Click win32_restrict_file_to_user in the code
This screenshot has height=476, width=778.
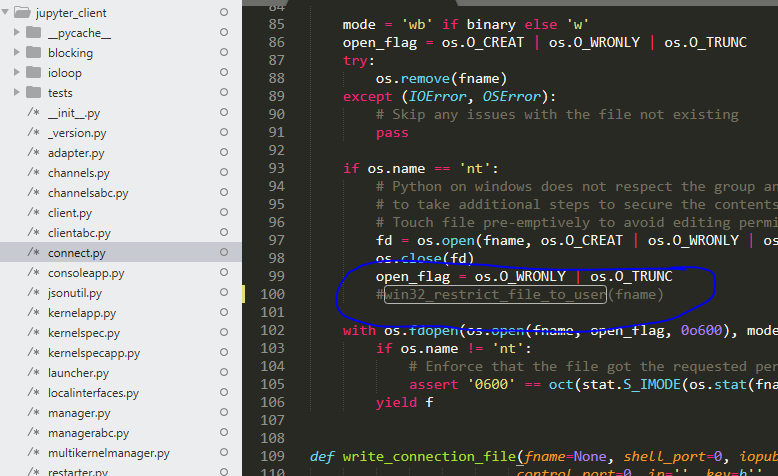[495, 295]
